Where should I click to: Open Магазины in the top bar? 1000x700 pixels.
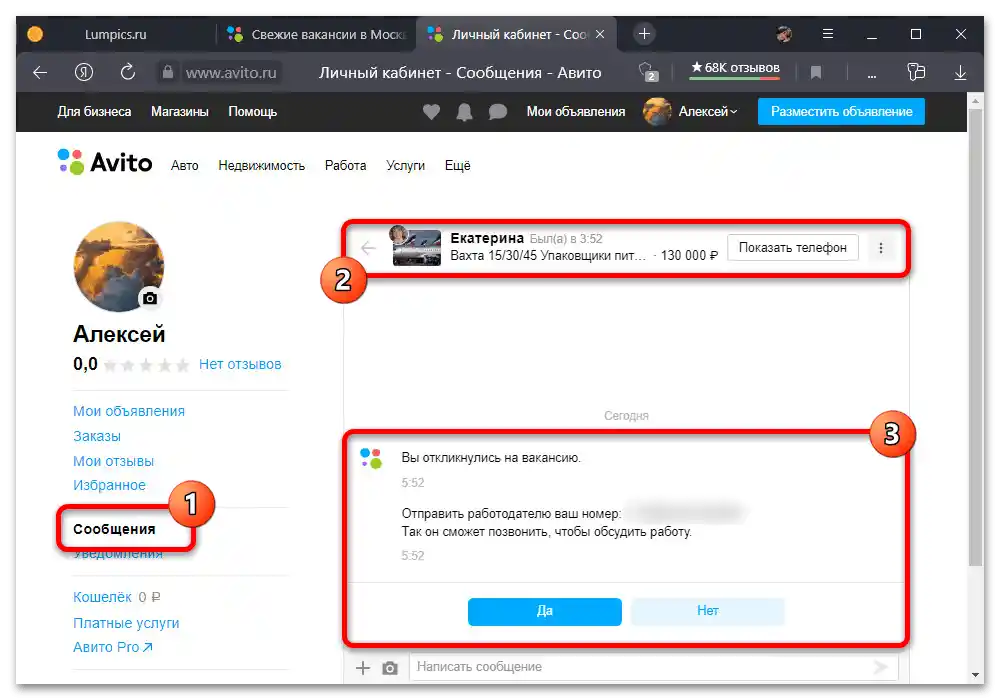click(x=180, y=112)
